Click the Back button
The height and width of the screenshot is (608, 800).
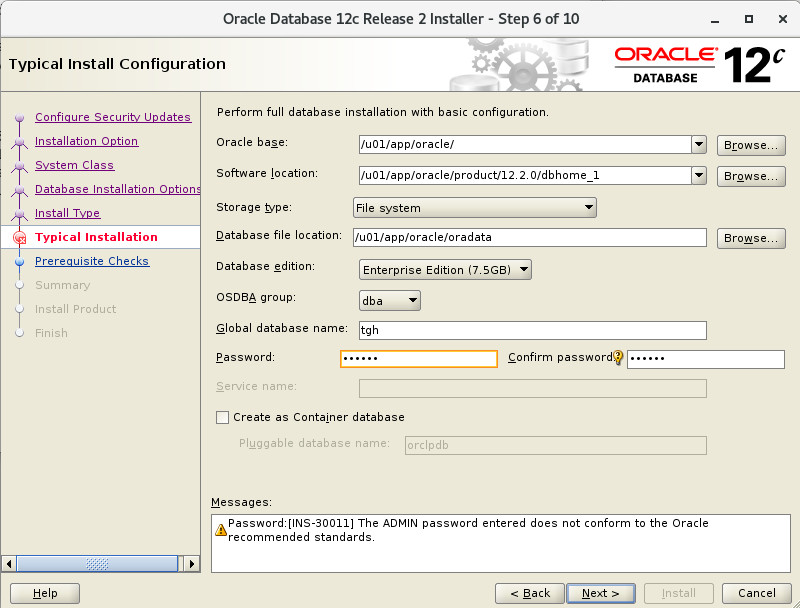coord(530,593)
